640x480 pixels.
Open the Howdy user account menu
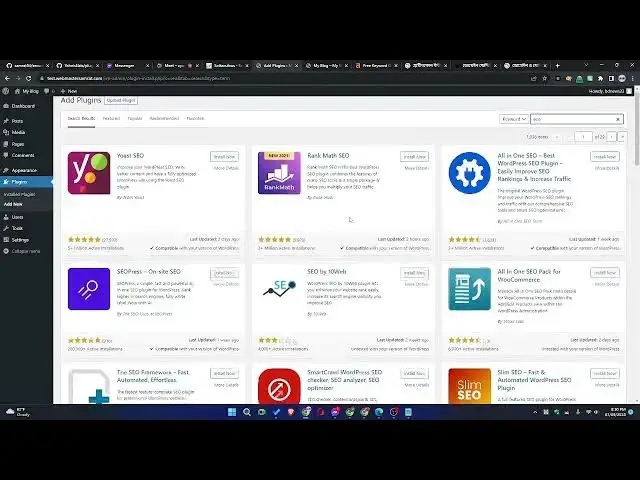click(x=610, y=91)
